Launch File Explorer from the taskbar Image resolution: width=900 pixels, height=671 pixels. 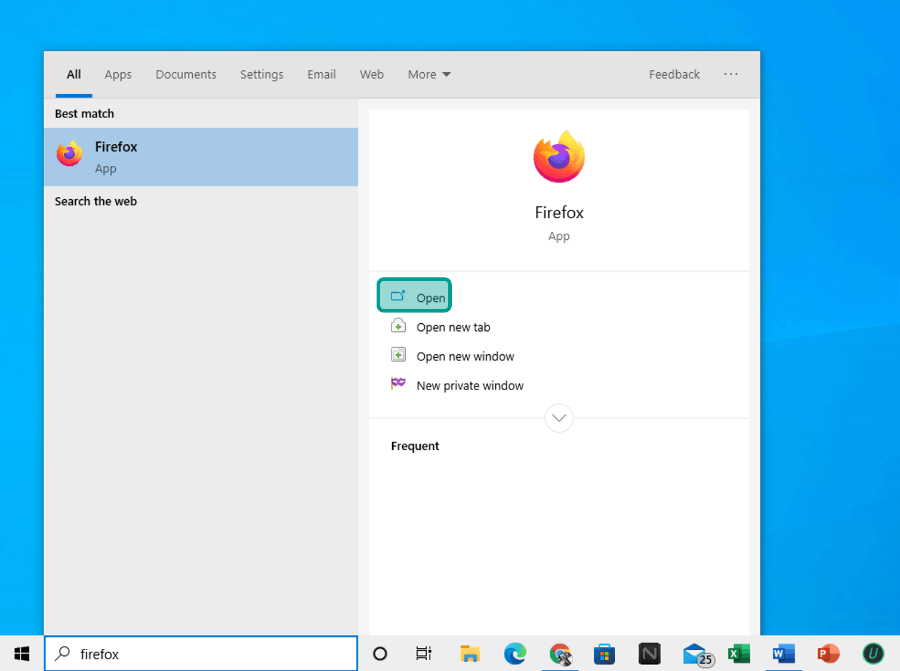470,653
